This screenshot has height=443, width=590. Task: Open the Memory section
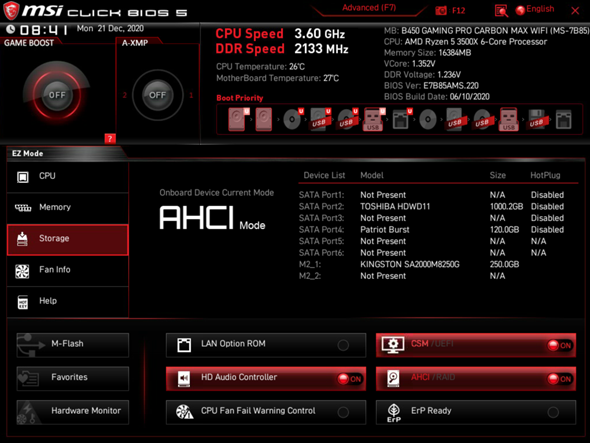[x=68, y=208]
